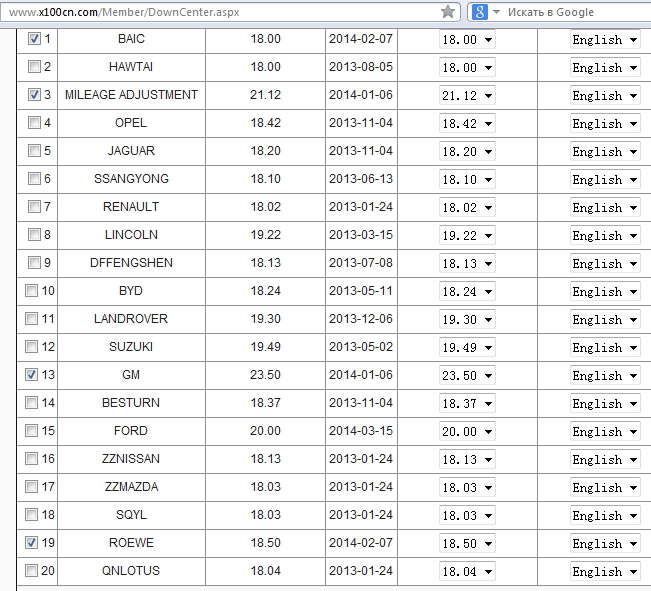
Task: Click the FORD date 2014-03-15
Action: (x=361, y=431)
